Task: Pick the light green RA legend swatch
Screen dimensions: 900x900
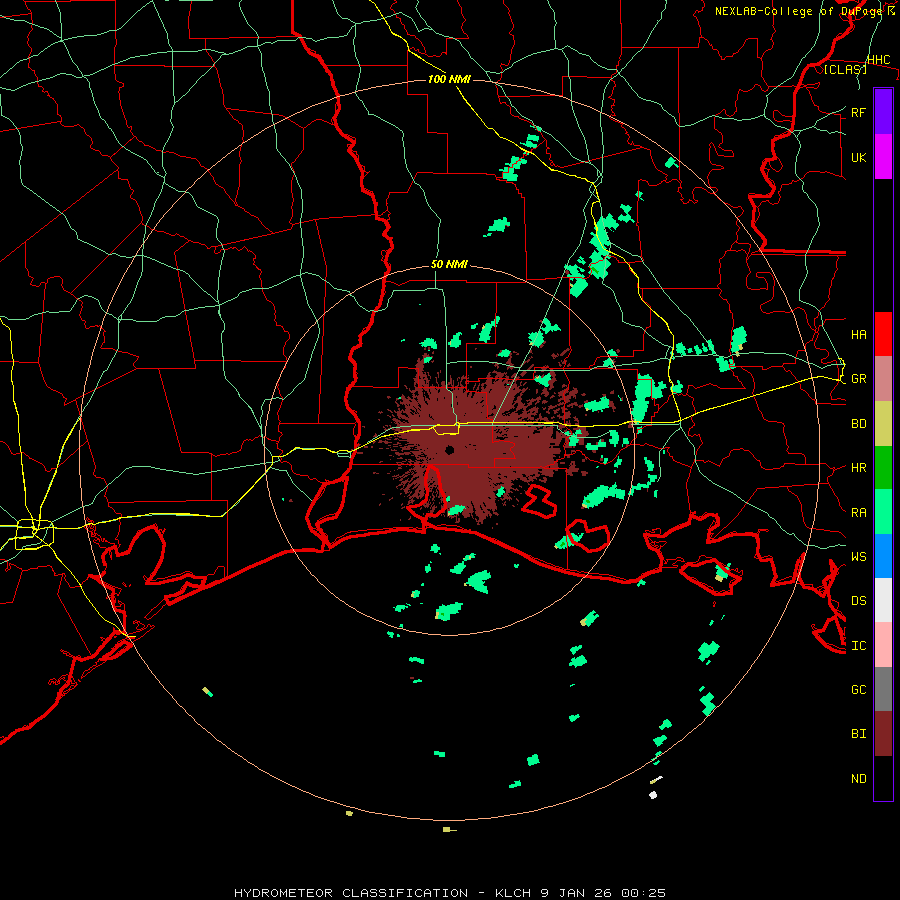Action: pyautogui.click(x=883, y=512)
